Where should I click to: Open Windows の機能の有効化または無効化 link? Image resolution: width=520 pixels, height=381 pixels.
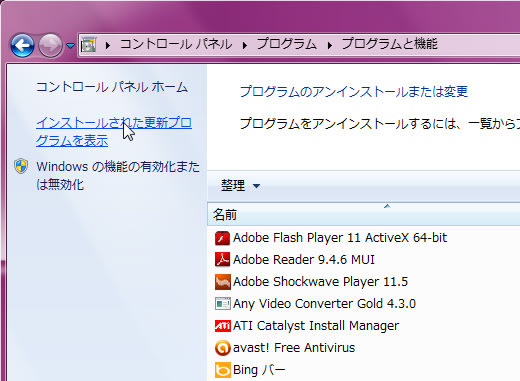click(118, 175)
